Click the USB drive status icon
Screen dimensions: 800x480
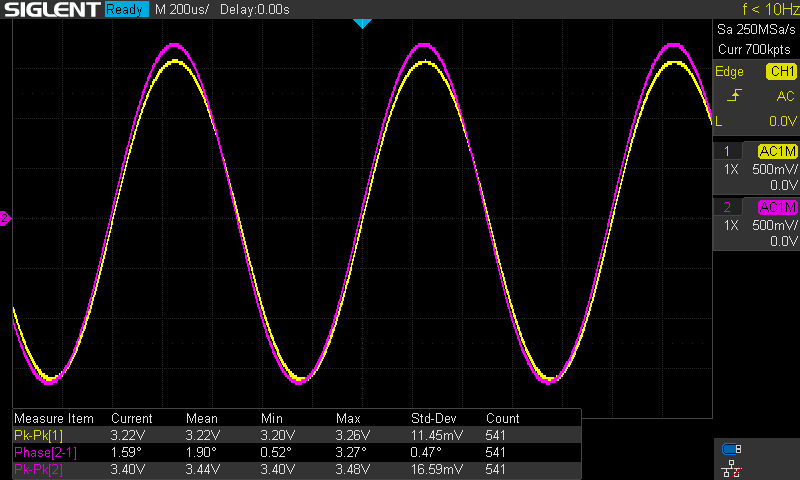click(731, 449)
